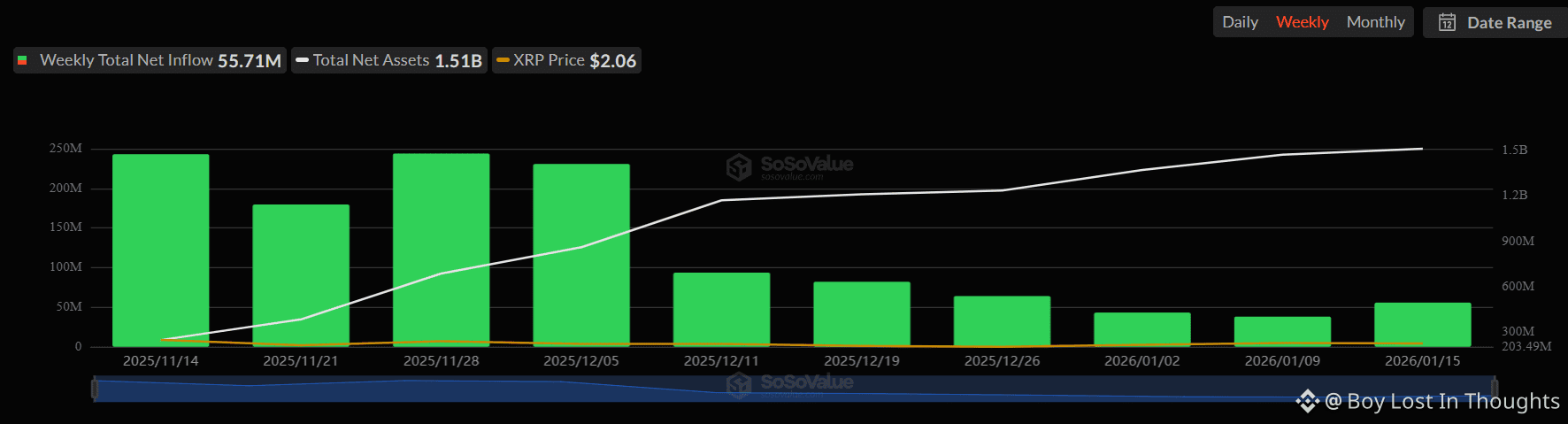
Task: Click the 2025/11/14 x-axis date label
Action: click(x=161, y=361)
